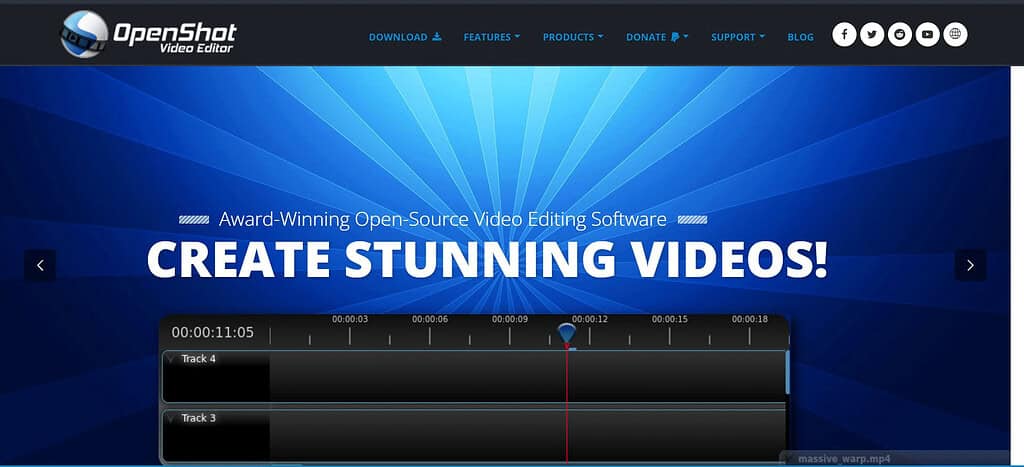Click the blue playhead marker on the timeline
Screen dimensions: 1024x467
pos(567,334)
